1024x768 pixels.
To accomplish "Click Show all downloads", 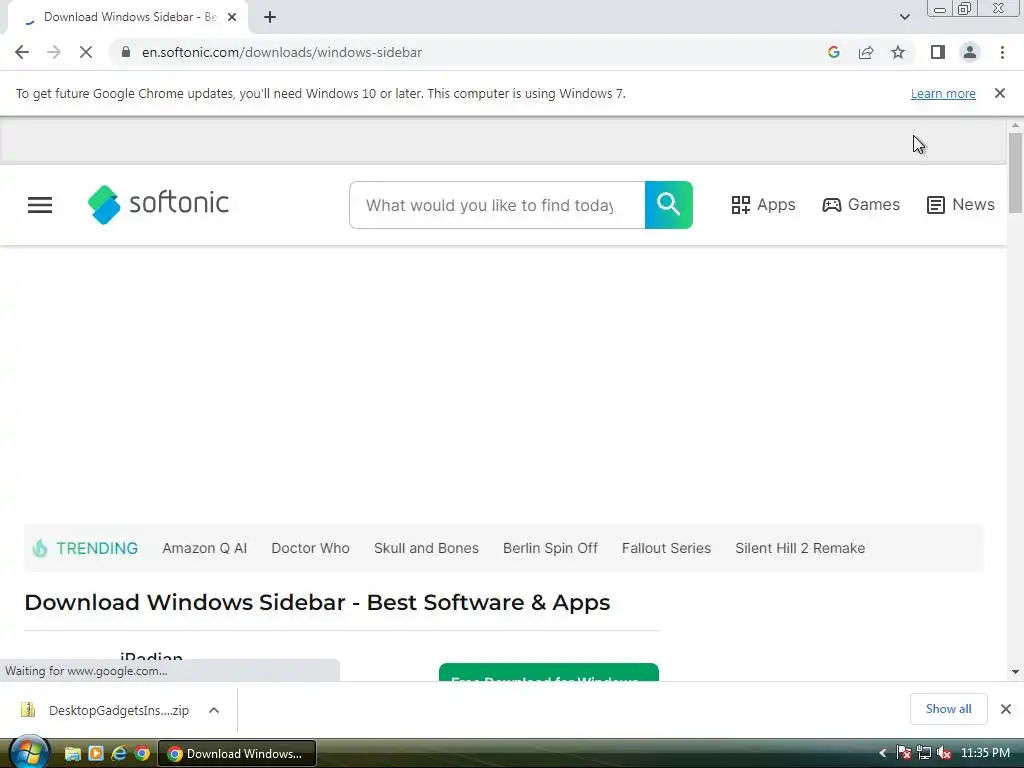I will 948,709.
